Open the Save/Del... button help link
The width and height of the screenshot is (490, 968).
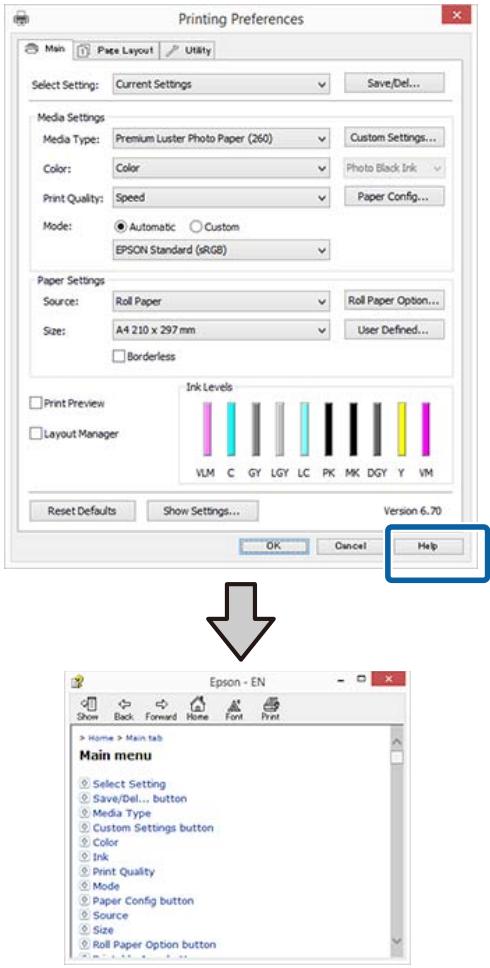click(139, 798)
